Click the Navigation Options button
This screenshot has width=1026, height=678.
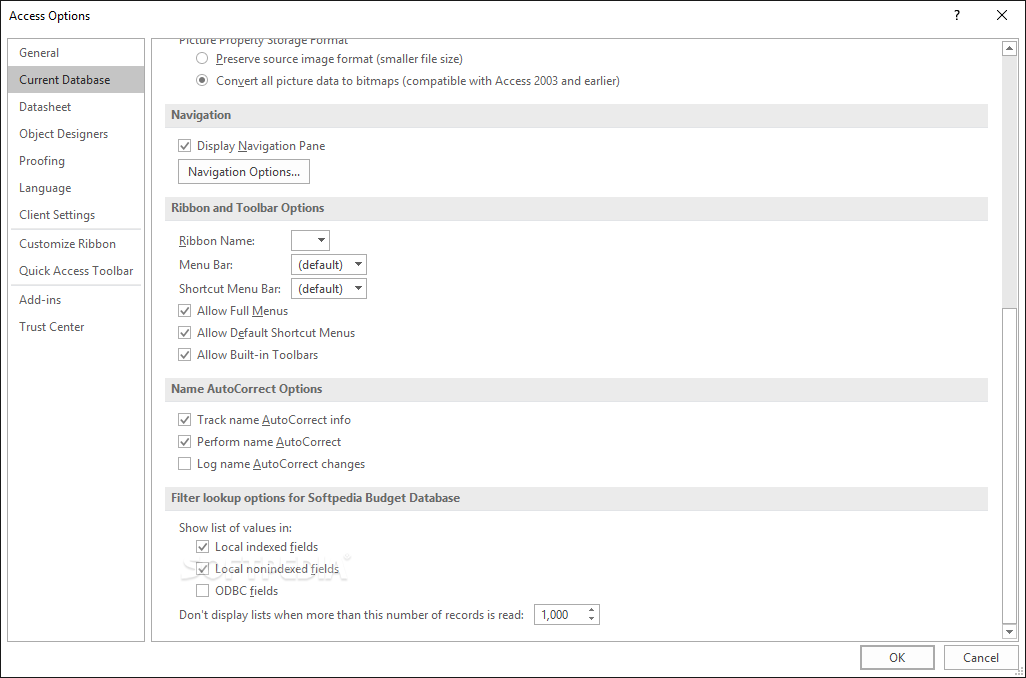(x=243, y=172)
